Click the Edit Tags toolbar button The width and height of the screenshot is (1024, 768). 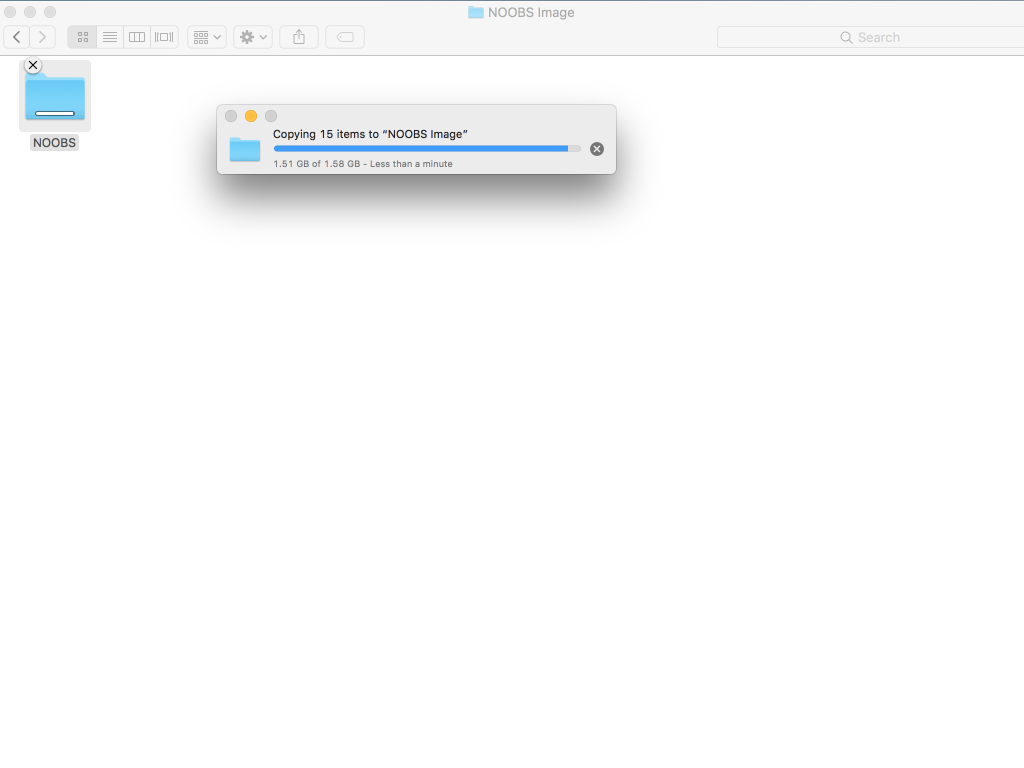[x=345, y=37]
